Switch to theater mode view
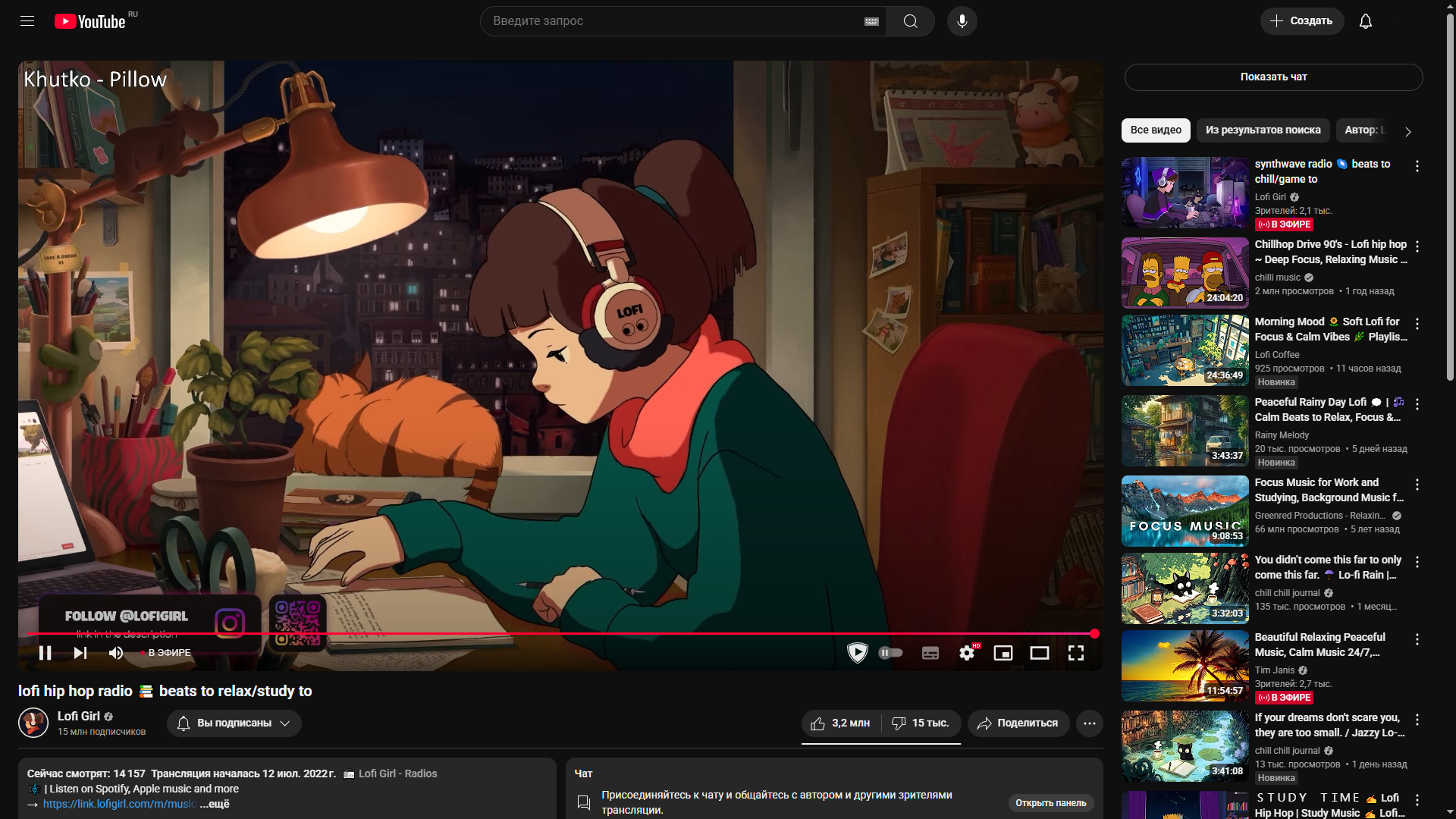 click(1039, 653)
